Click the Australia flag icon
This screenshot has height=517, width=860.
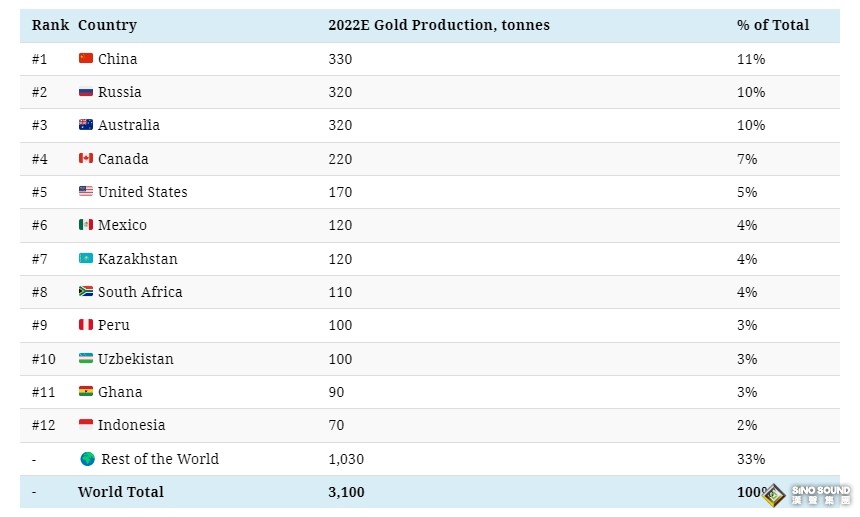click(86, 125)
